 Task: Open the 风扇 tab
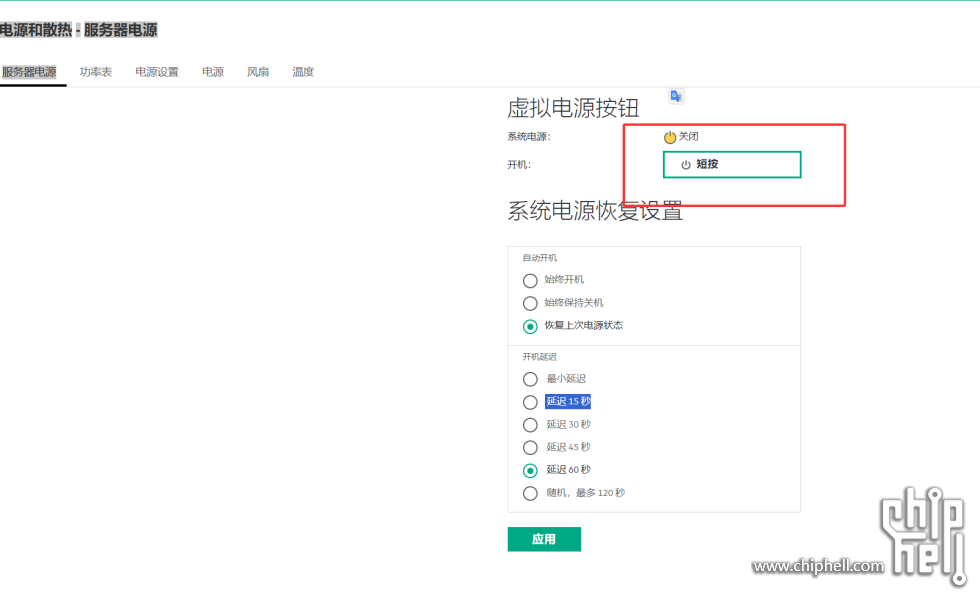258,72
